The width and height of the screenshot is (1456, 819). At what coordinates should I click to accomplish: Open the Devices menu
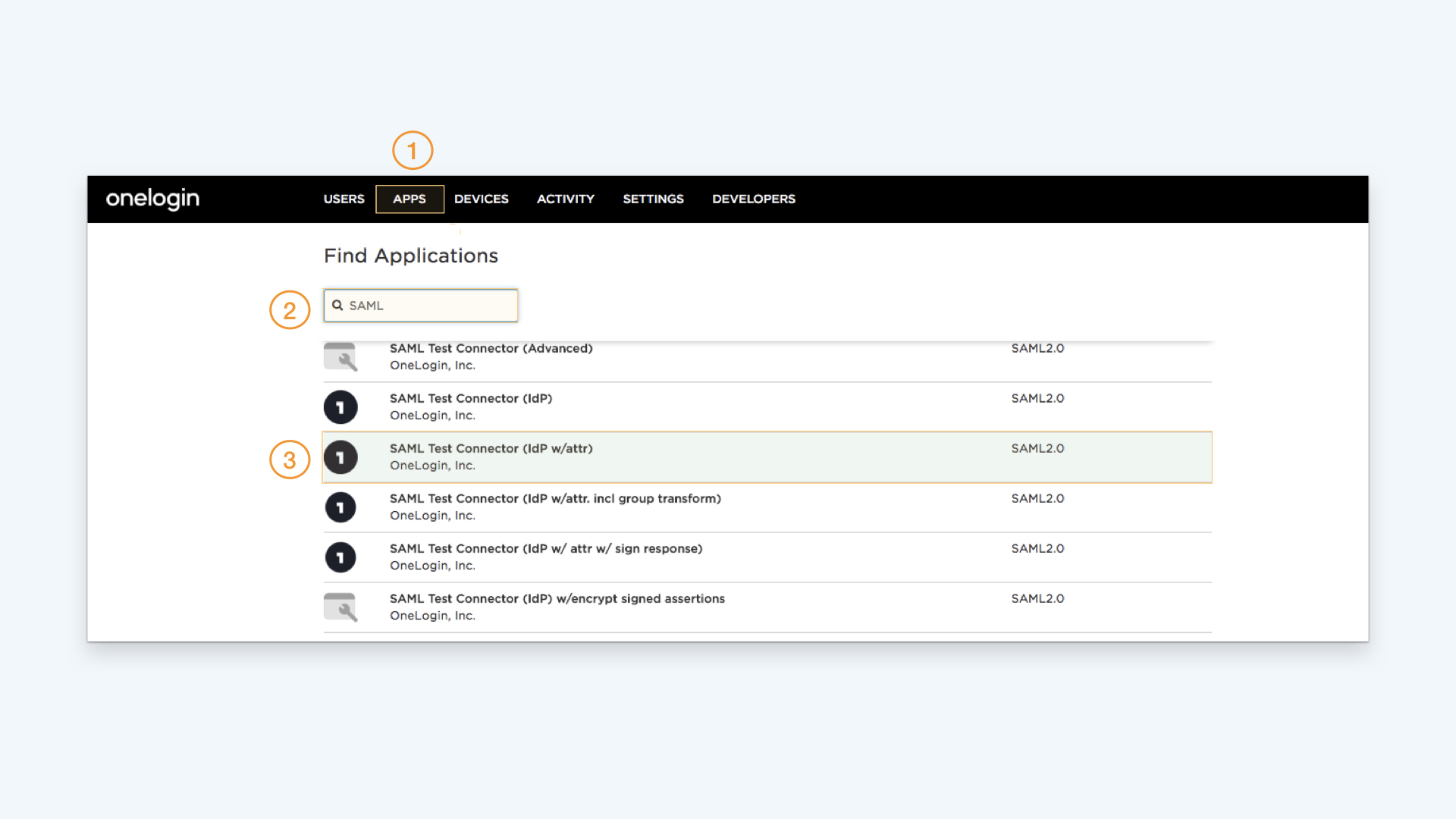point(481,199)
